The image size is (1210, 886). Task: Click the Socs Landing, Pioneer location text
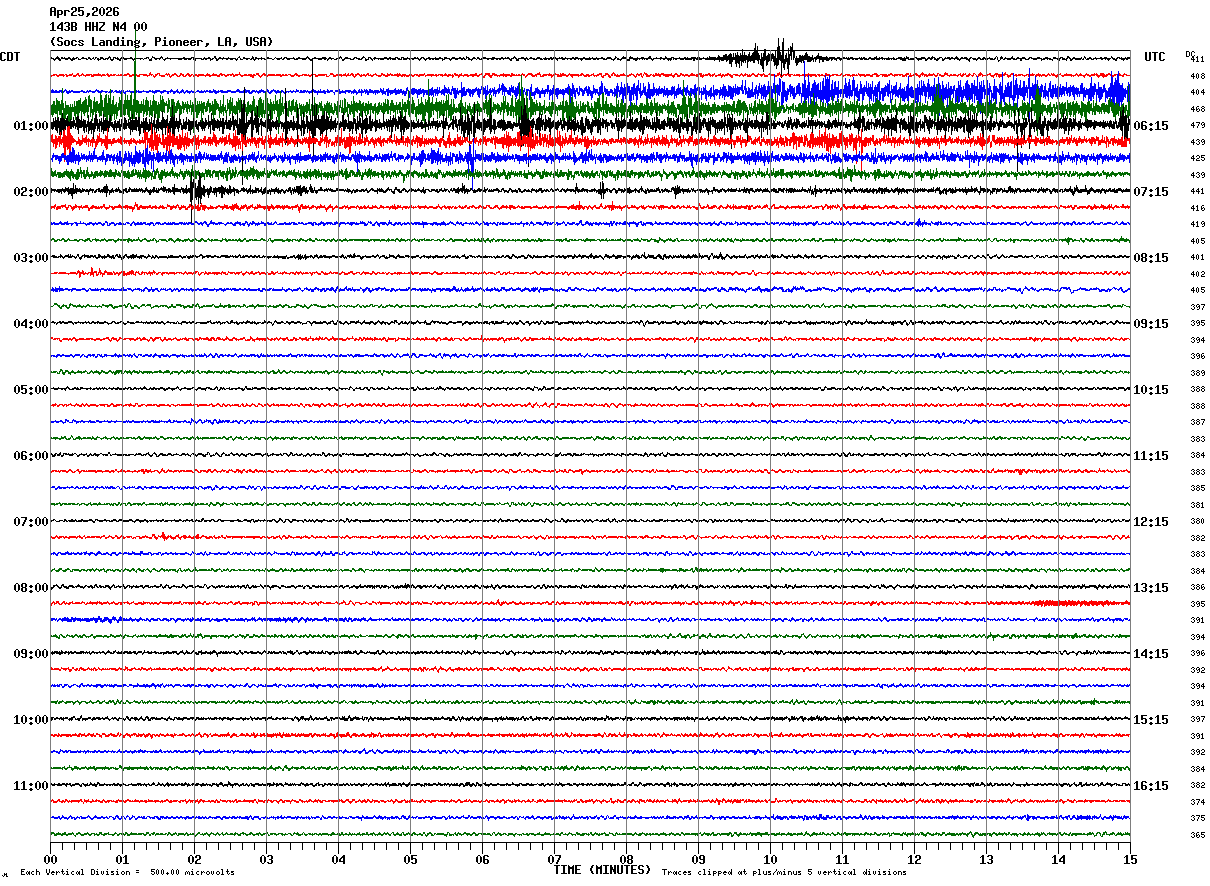(161, 42)
